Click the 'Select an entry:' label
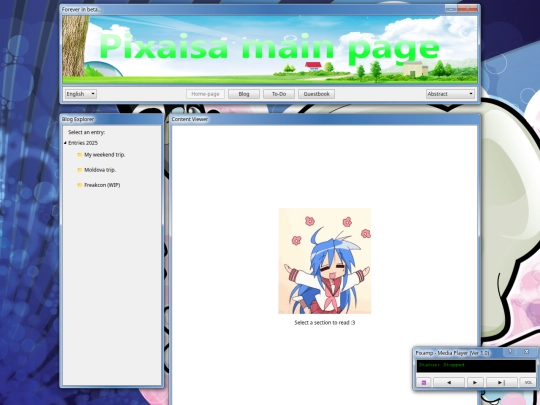Viewport: 540px width, 405px height. (x=86, y=132)
